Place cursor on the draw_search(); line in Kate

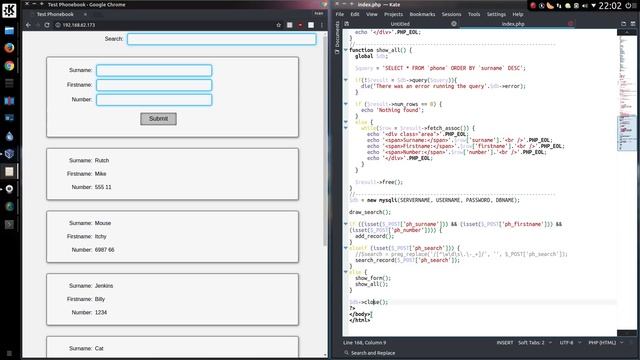370,212
